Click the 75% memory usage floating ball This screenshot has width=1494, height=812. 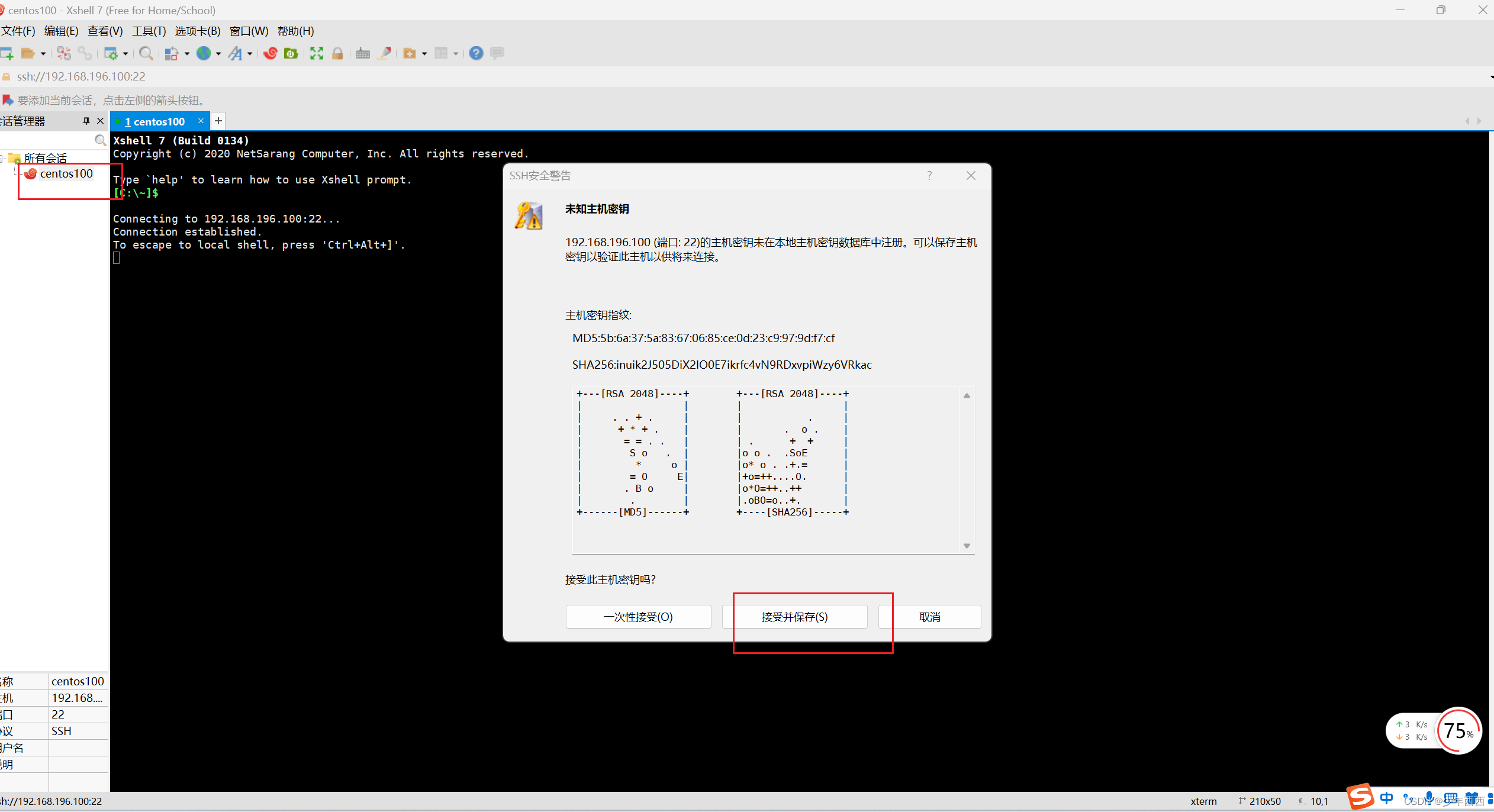(1458, 731)
